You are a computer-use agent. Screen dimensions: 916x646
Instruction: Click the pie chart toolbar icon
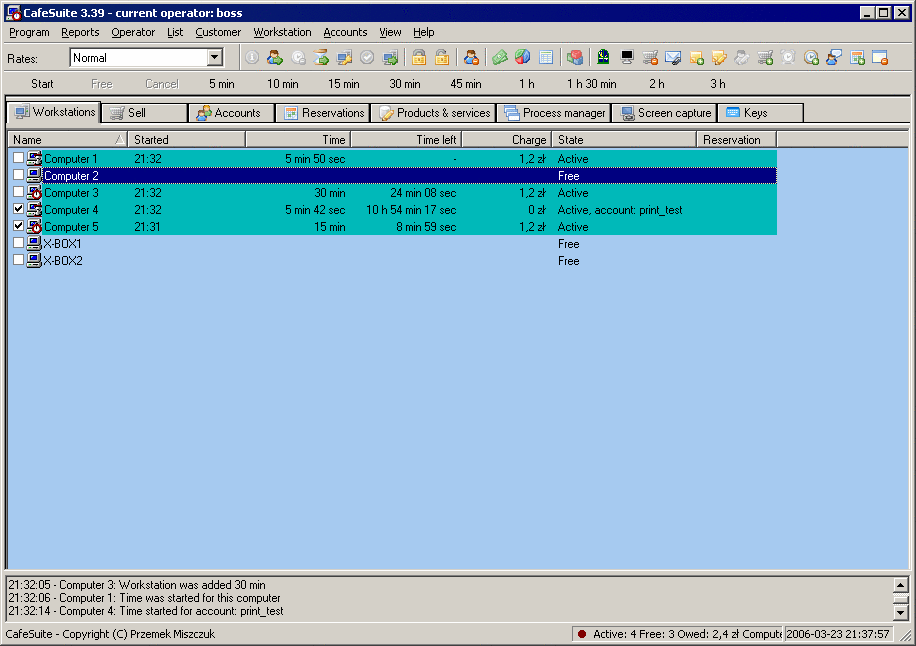522,58
